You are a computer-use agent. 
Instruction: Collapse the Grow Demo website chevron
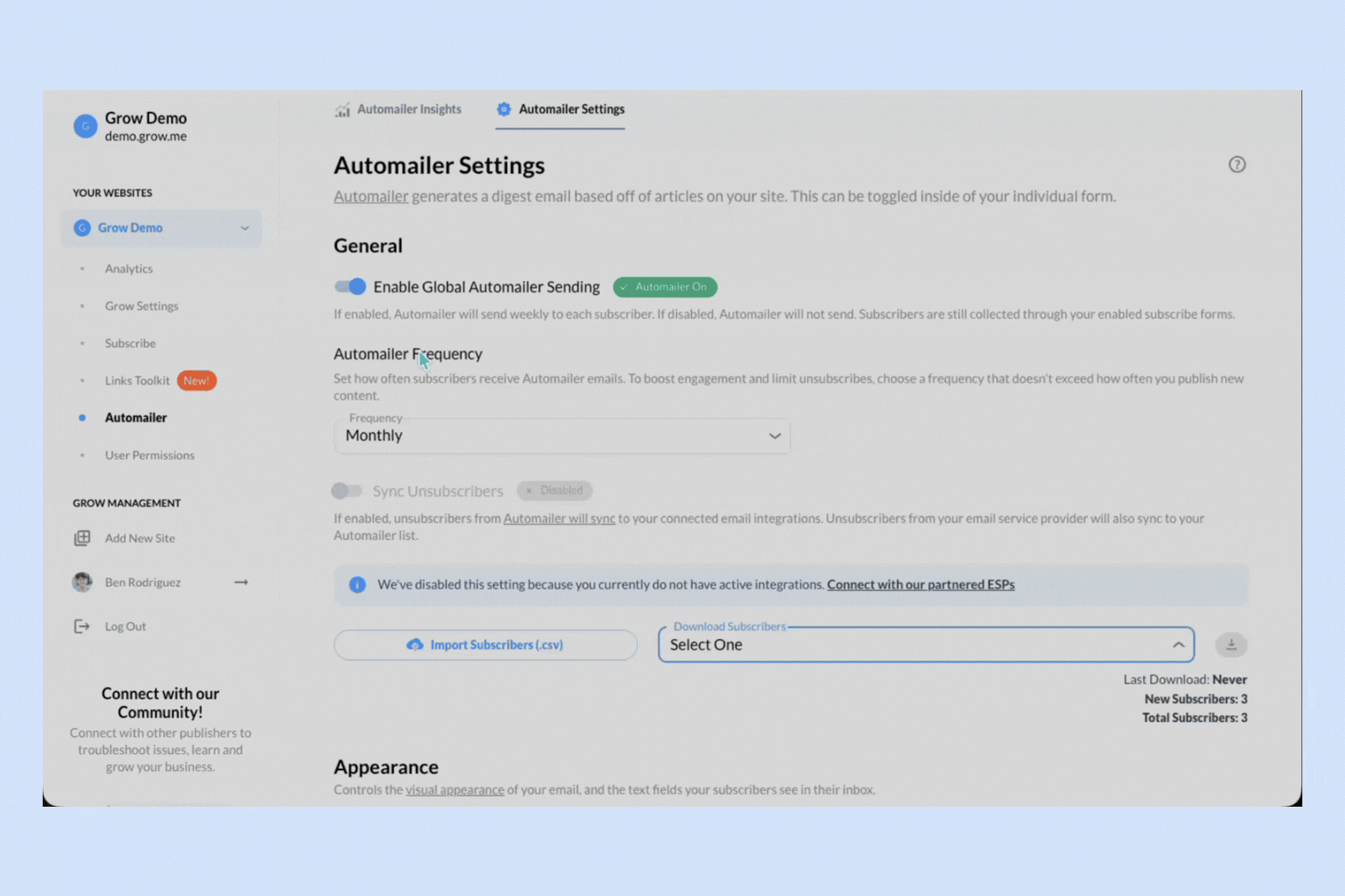(245, 228)
